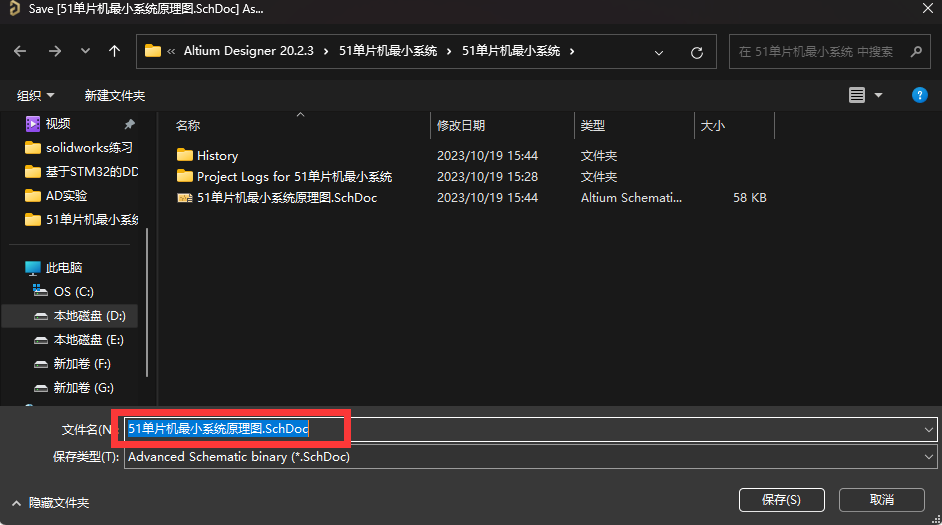Click the Forward navigation arrow
The width and height of the screenshot is (942, 525).
(54, 51)
